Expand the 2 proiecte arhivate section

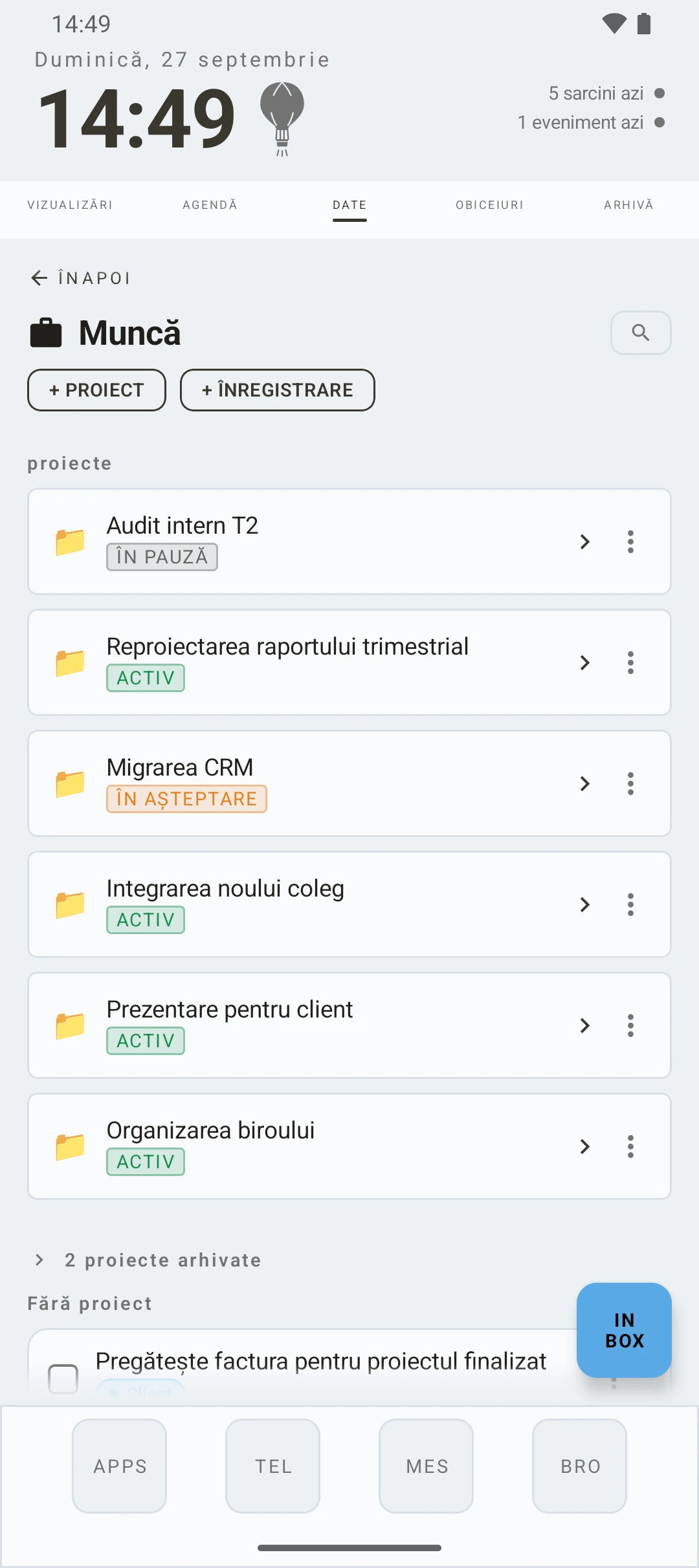148,1259
